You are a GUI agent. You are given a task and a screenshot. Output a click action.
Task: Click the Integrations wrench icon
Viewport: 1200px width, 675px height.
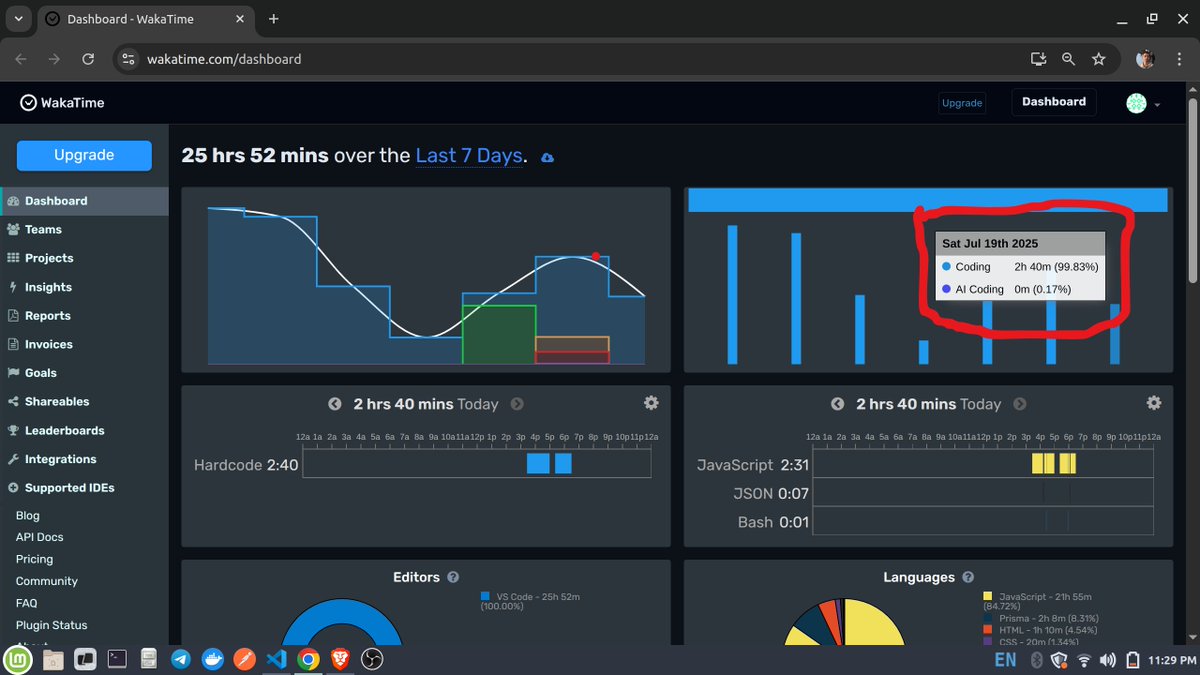(x=14, y=459)
